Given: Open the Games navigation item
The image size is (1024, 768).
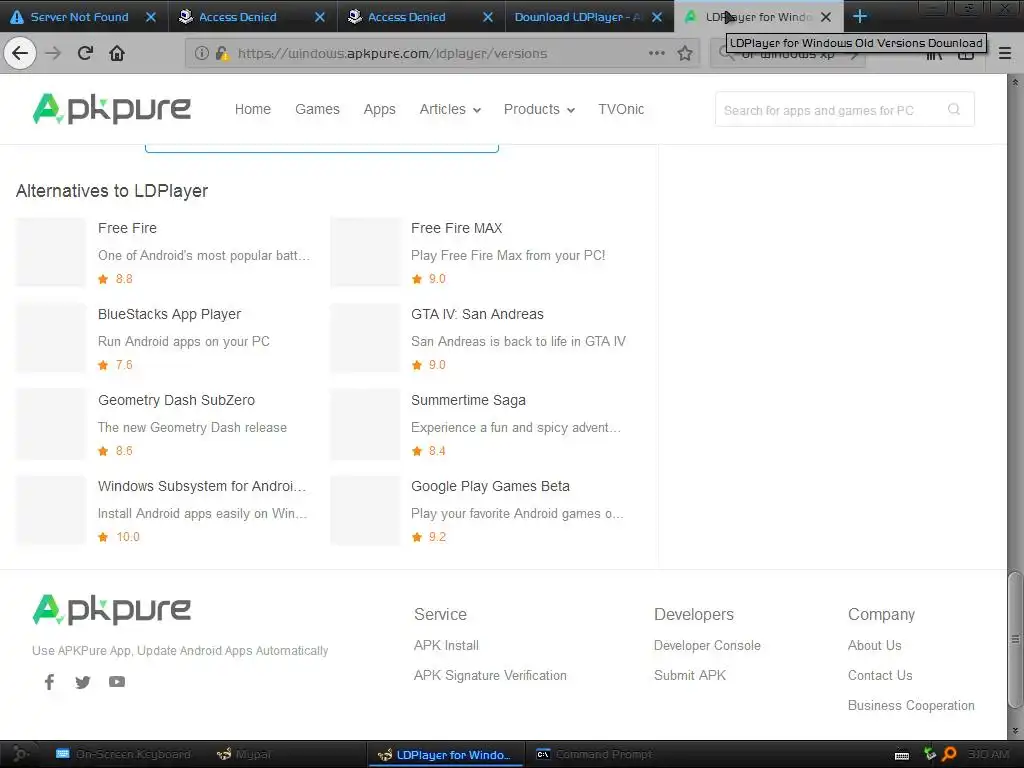Looking at the screenshot, I should coord(317,109).
